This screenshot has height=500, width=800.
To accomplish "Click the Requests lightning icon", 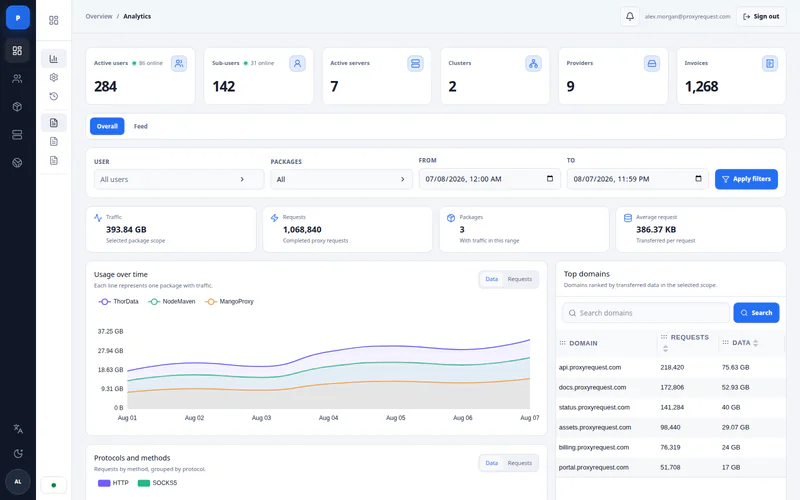I will (x=274, y=218).
